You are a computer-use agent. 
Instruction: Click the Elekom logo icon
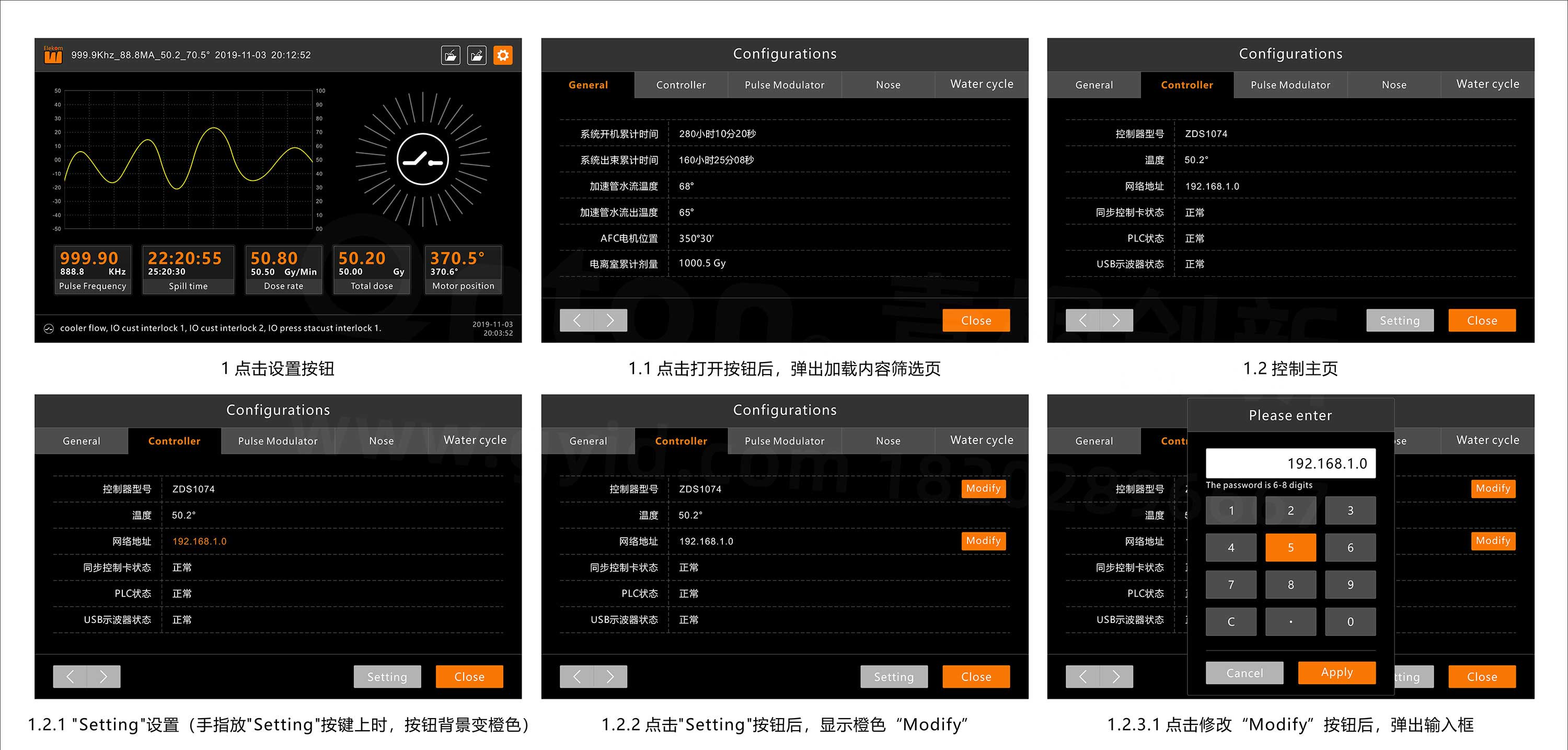(53, 55)
